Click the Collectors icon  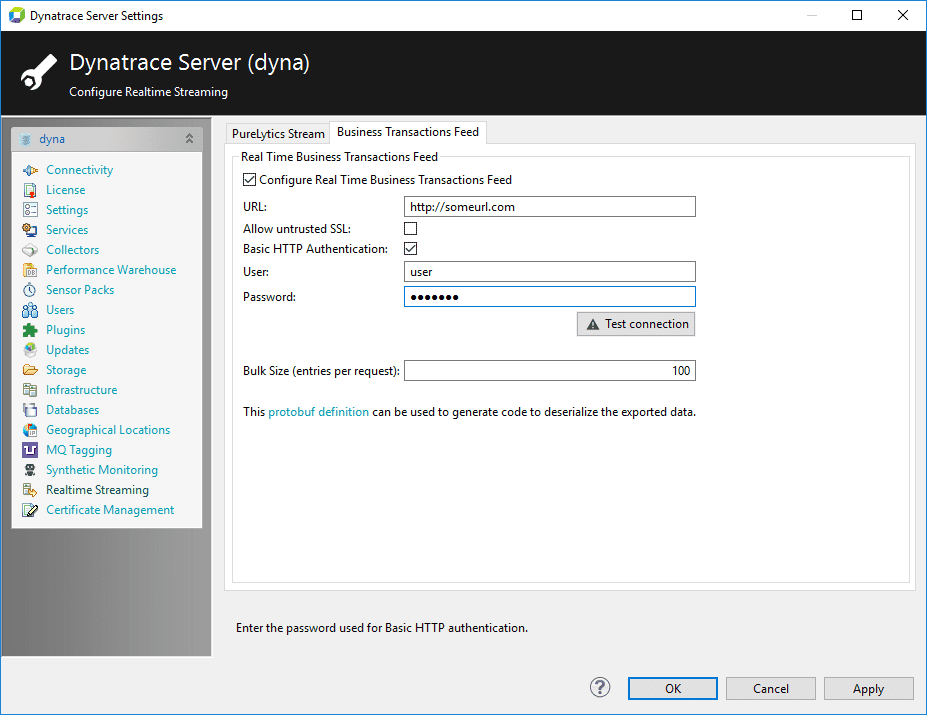coord(30,250)
